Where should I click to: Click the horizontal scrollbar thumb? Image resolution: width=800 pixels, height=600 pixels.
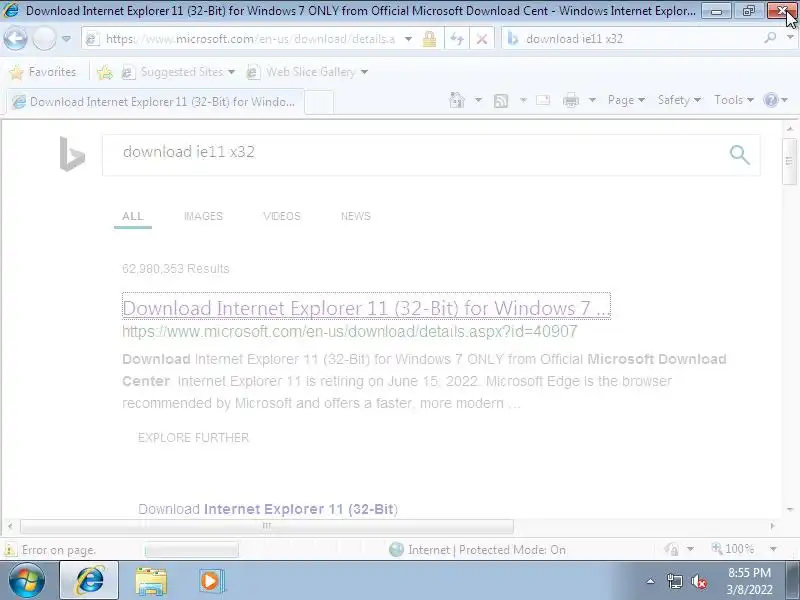[x=267, y=526]
